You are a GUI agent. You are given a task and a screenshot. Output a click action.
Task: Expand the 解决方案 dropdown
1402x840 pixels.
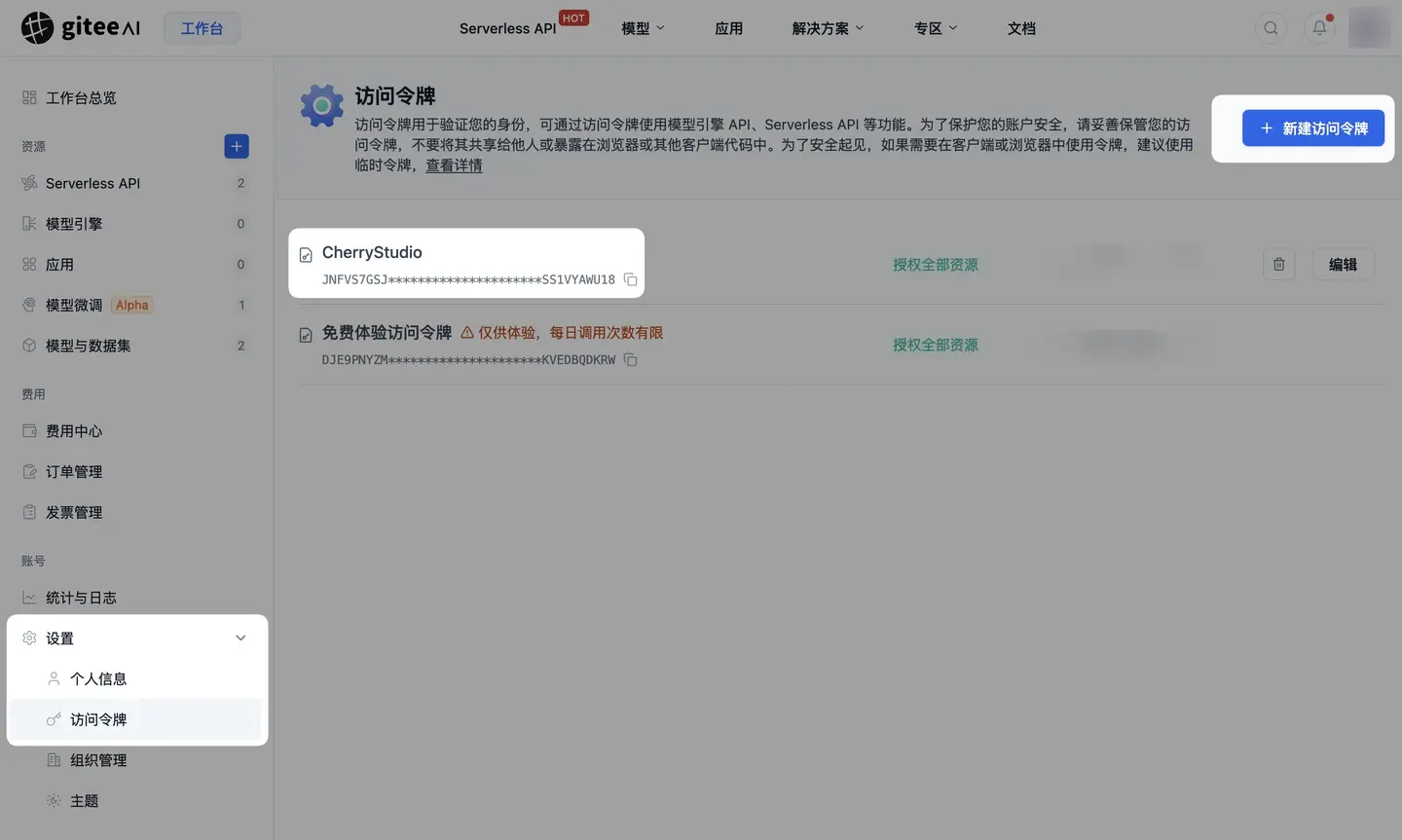[828, 28]
